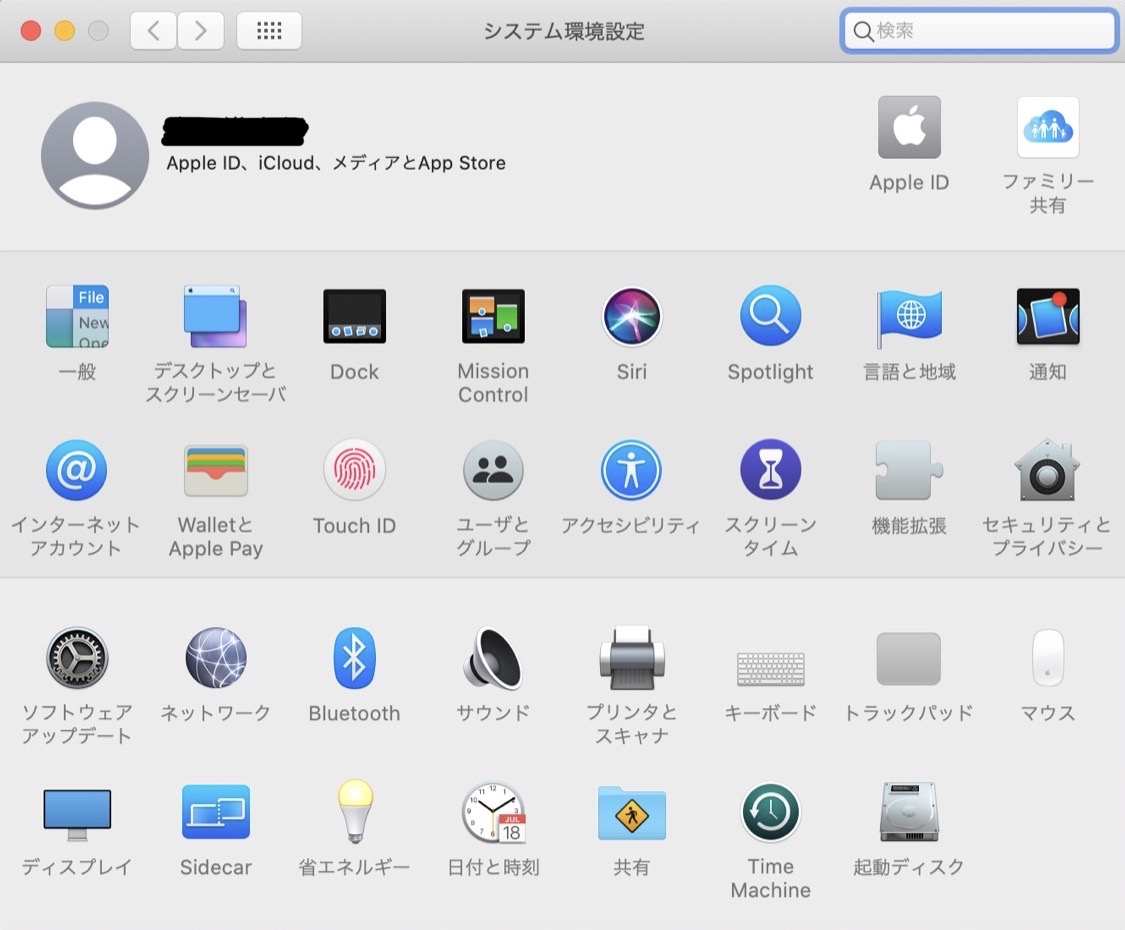Screen dimensions: 1125x930
Task: Open ファミリー共有 family sharing icon
Action: [1048, 127]
